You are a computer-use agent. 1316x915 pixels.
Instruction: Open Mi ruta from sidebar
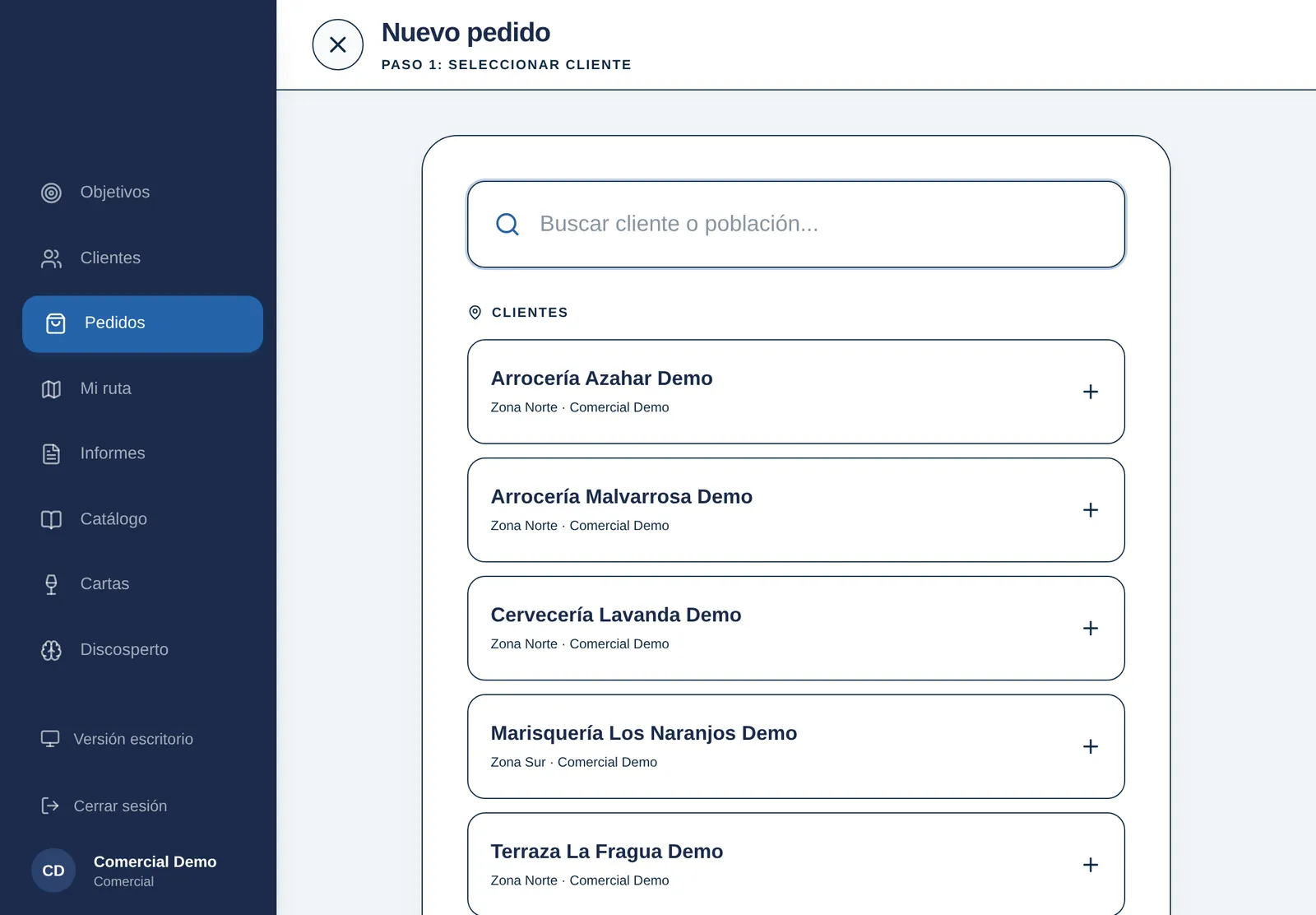(x=142, y=388)
